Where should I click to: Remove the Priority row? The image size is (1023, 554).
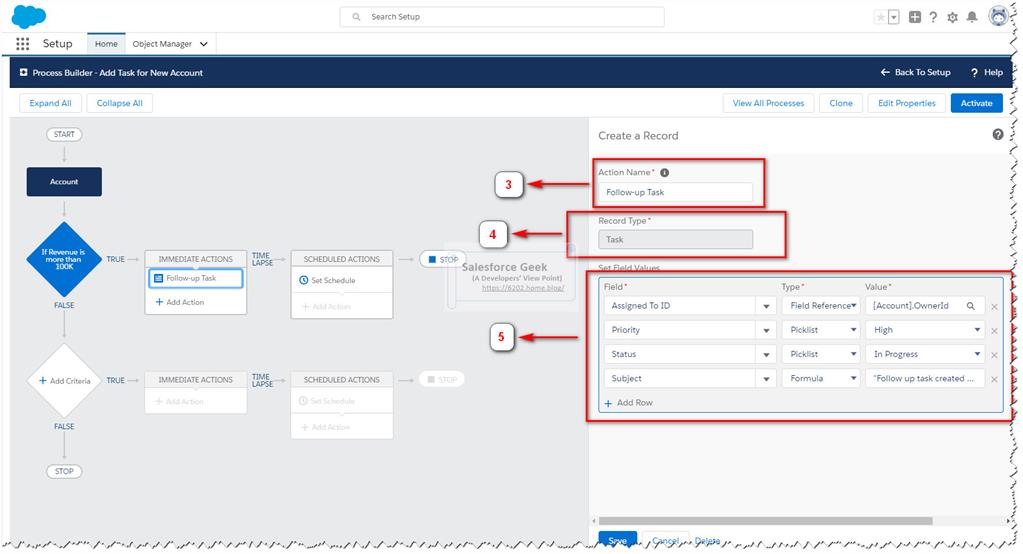coord(994,331)
